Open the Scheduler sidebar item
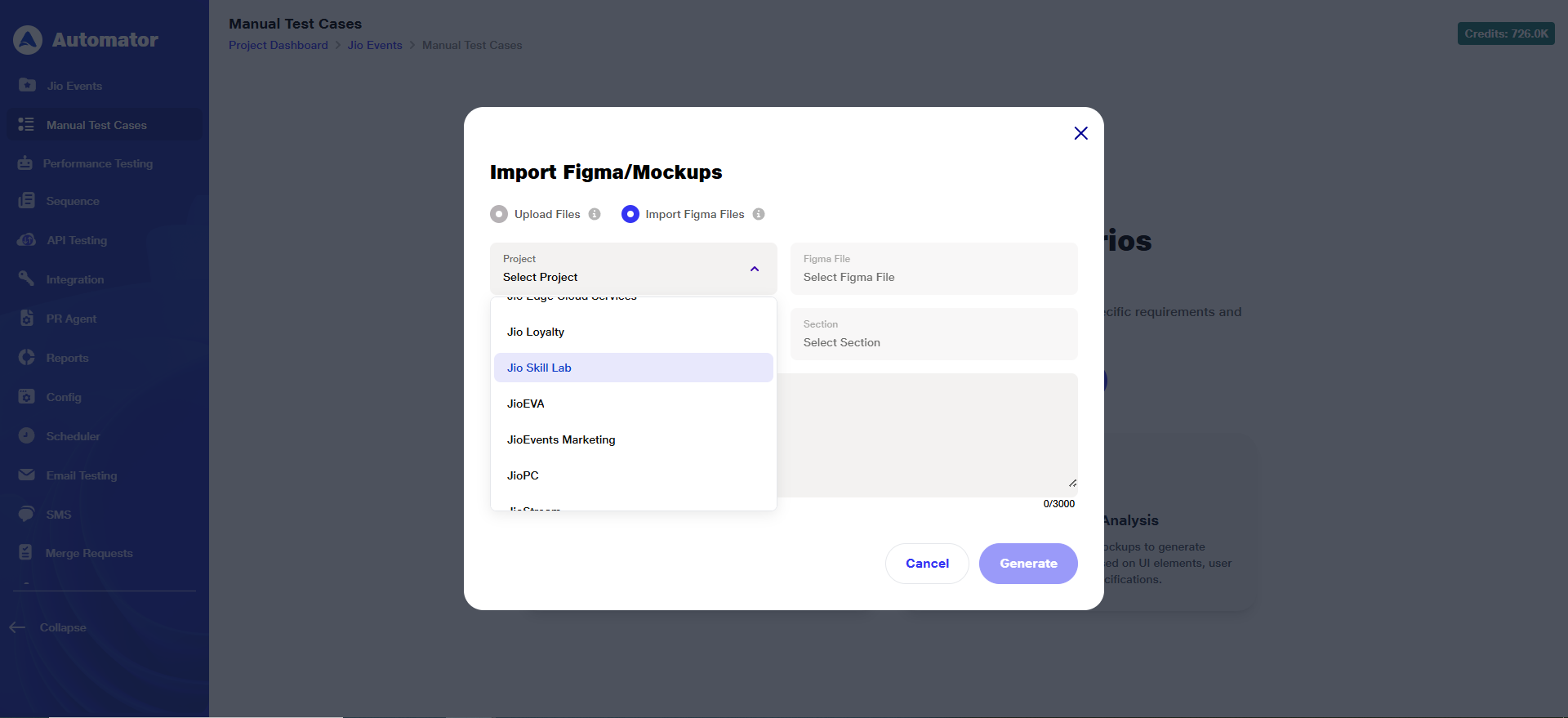The image size is (1568, 718). point(73,436)
